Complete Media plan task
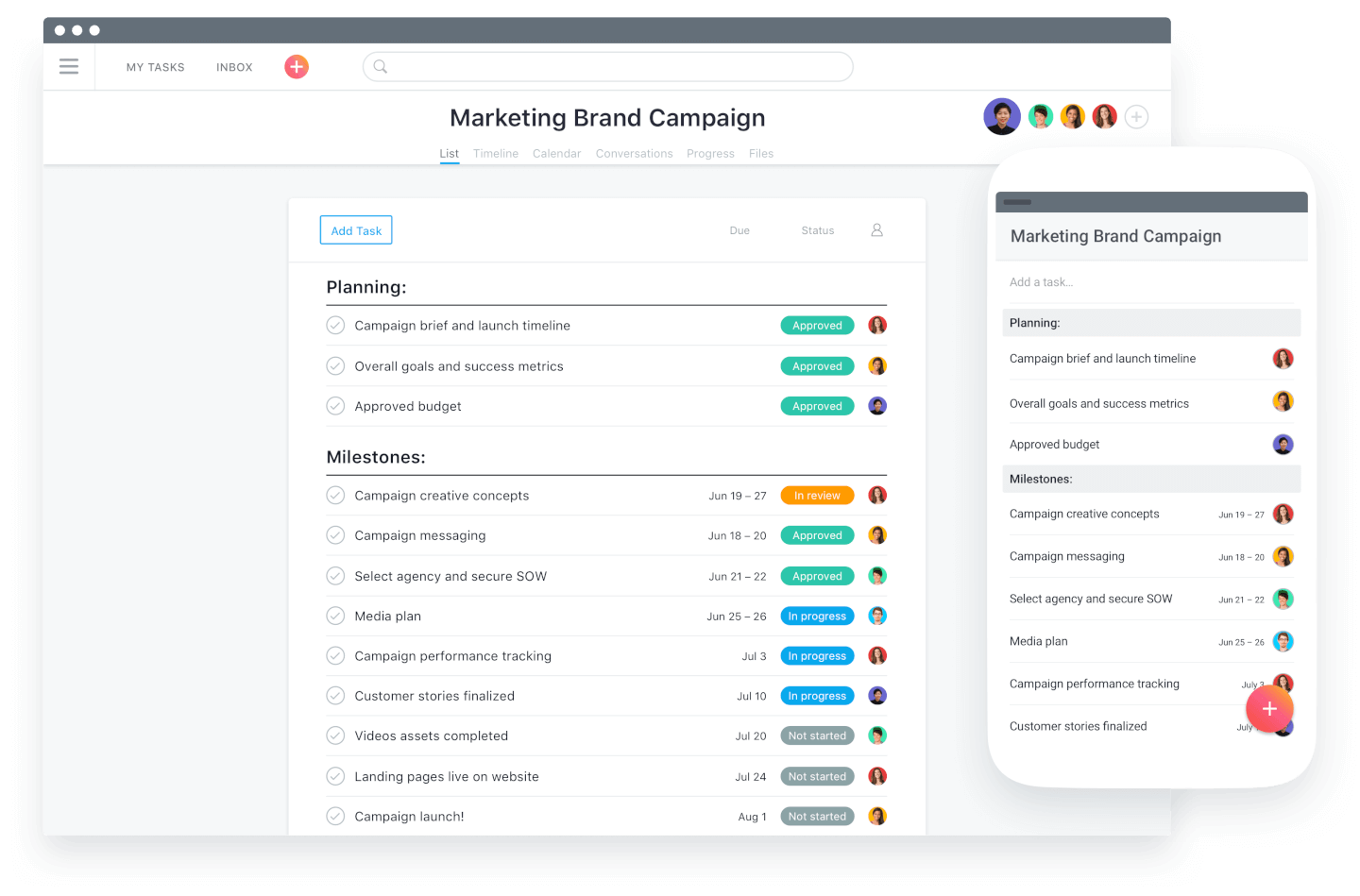This screenshot has height=896, width=1360. 335,616
